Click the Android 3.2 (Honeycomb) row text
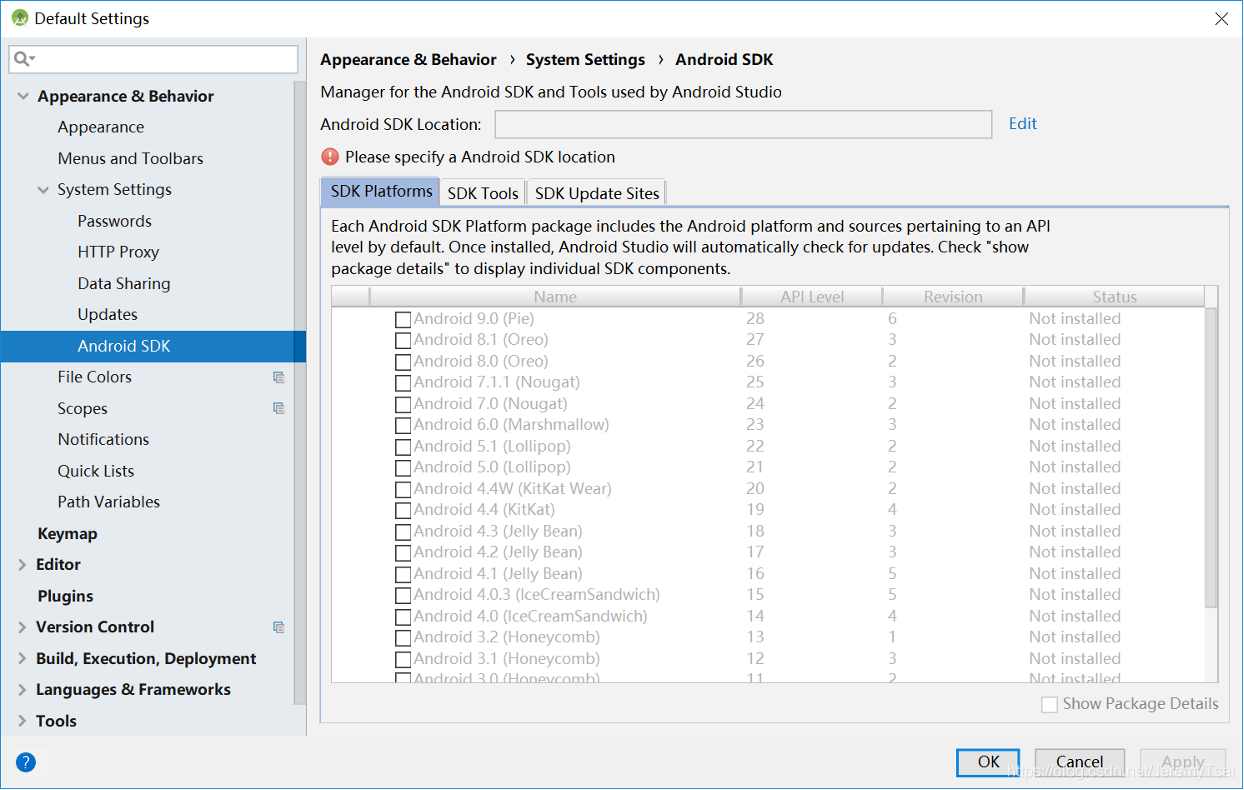Screen dimensions: 1244x790 click(x=507, y=637)
